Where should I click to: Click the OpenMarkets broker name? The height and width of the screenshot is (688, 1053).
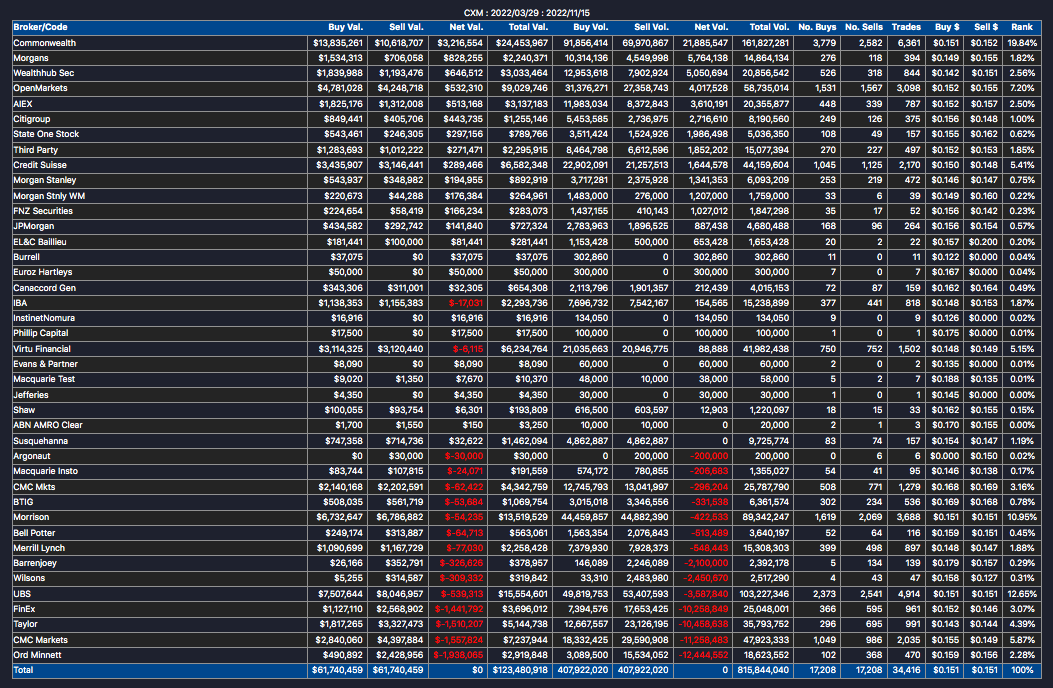pos(40,88)
